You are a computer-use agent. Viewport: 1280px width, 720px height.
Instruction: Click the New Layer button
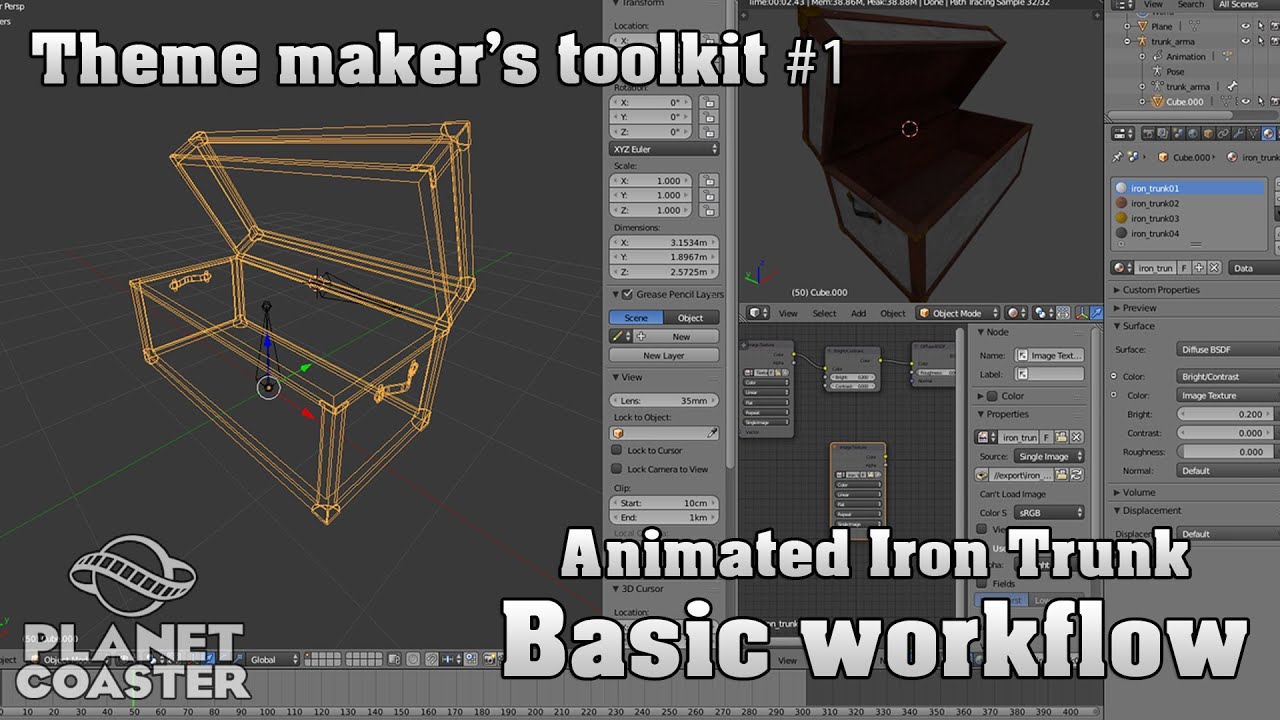664,356
